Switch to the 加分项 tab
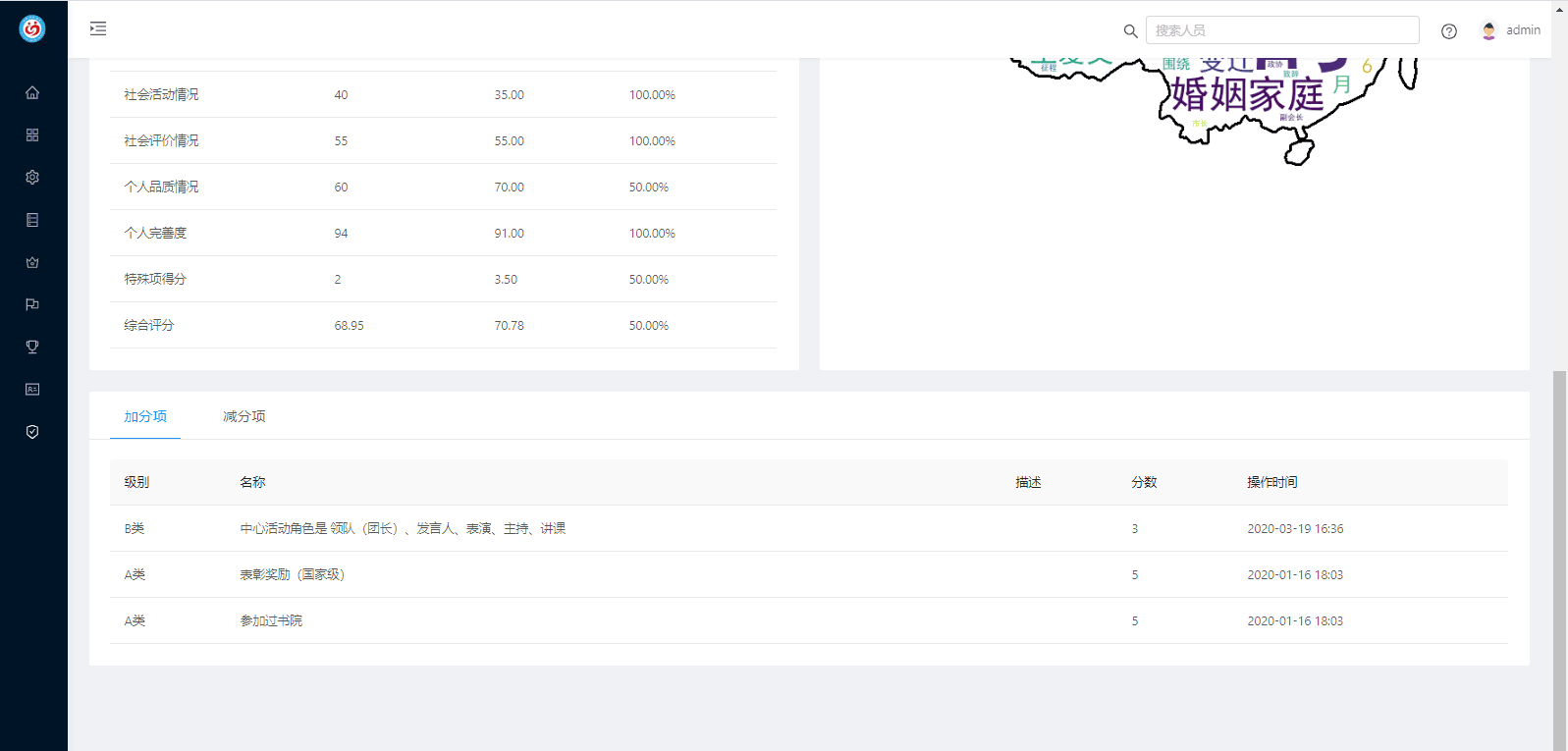Image resolution: width=1568 pixels, height=751 pixels. (145, 416)
